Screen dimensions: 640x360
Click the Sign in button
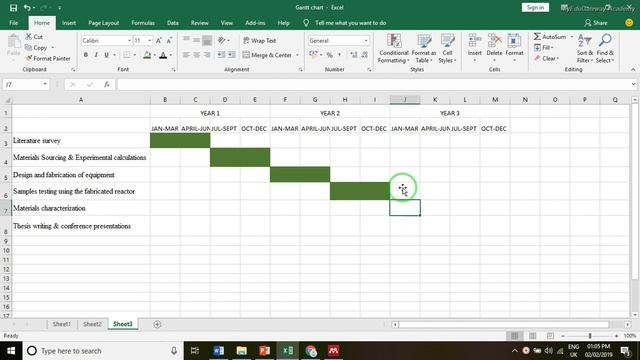click(535, 8)
